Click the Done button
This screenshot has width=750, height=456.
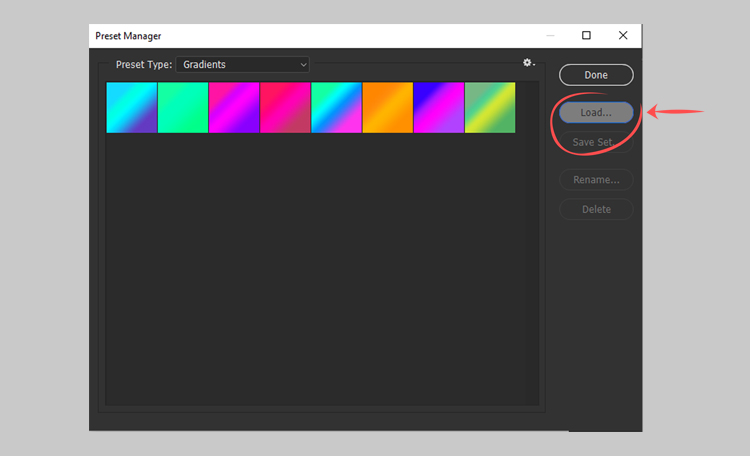point(596,75)
